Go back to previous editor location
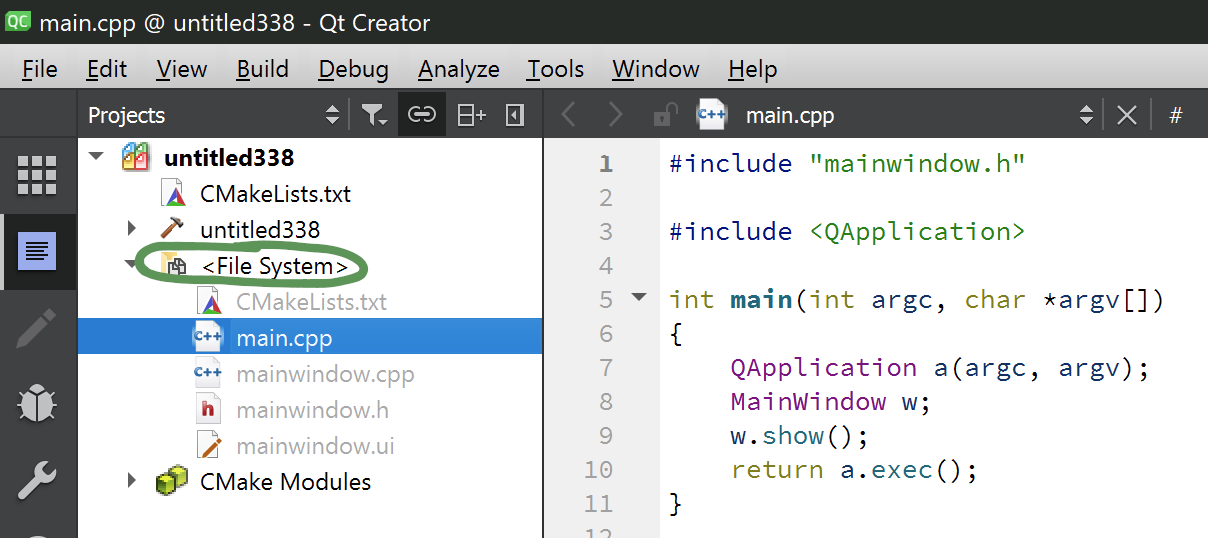Viewport: 1208px width, 538px height. tap(569, 115)
